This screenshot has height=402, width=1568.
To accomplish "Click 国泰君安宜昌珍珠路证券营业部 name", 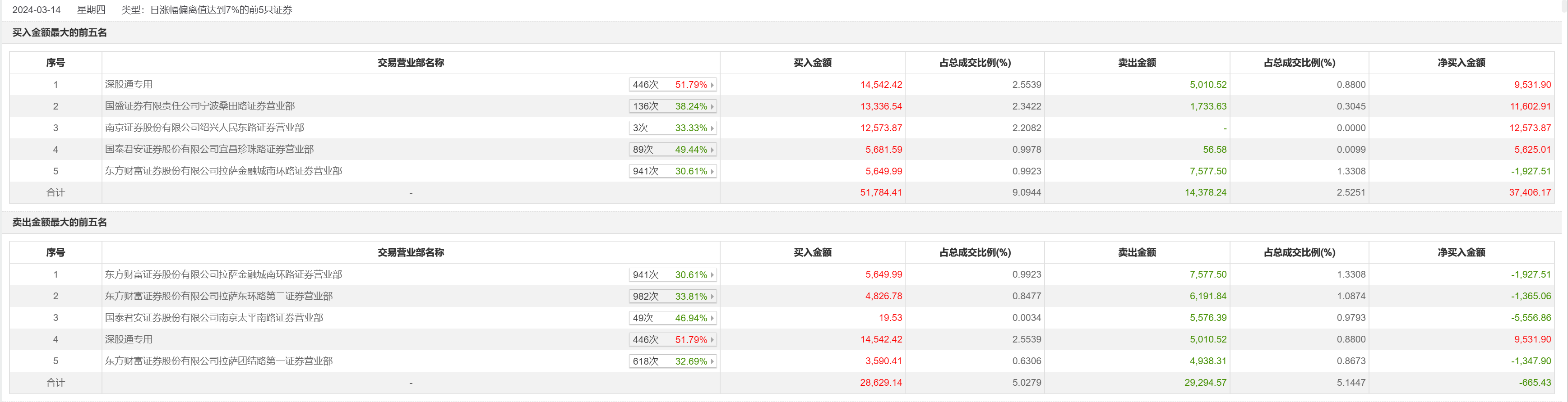I will point(209,149).
